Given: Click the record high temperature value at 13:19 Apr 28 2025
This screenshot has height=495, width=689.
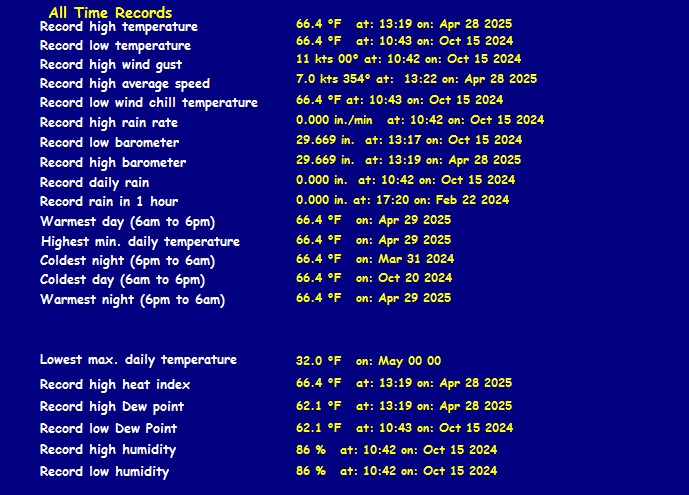Looking at the screenshot, I should (404, 24).
